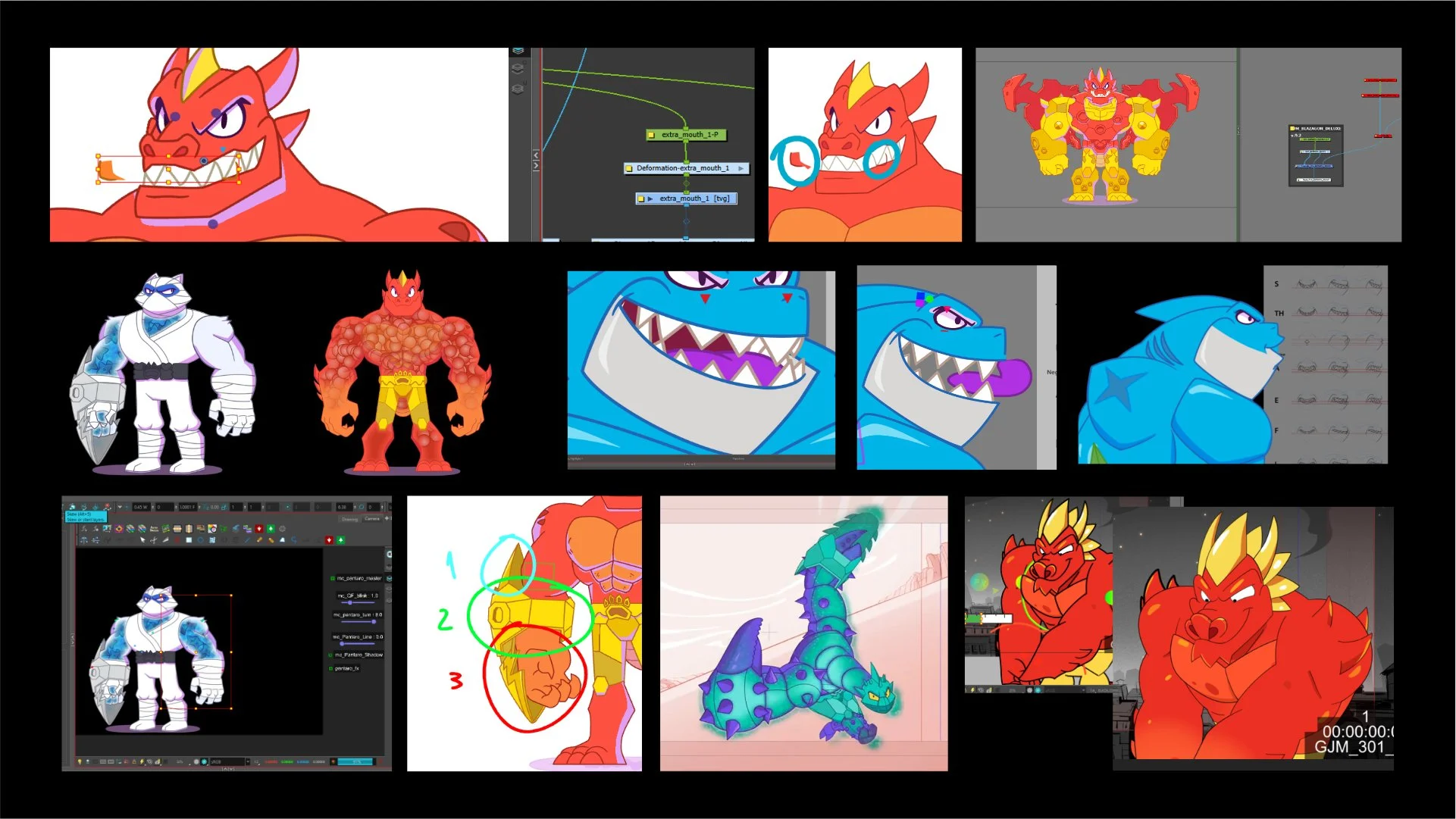1456x819 pixels.
Task: Click the Skew tool icon in top toolbar
Action: point(72,507)
